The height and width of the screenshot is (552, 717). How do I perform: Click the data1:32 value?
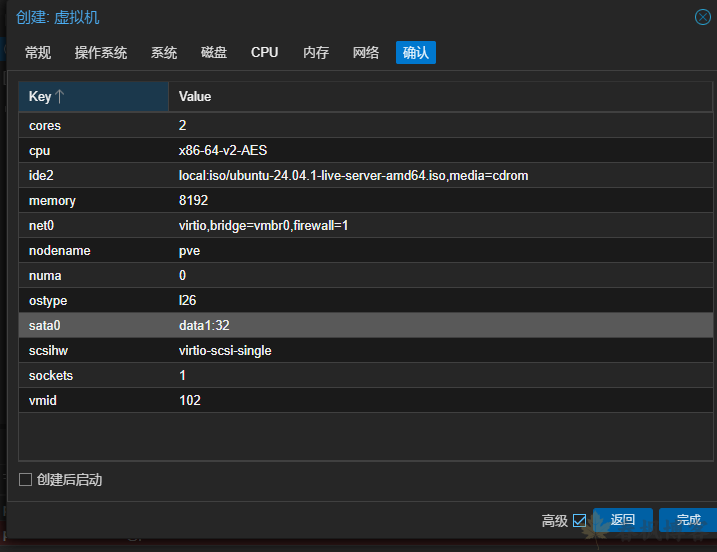click(x=204, y=326)
